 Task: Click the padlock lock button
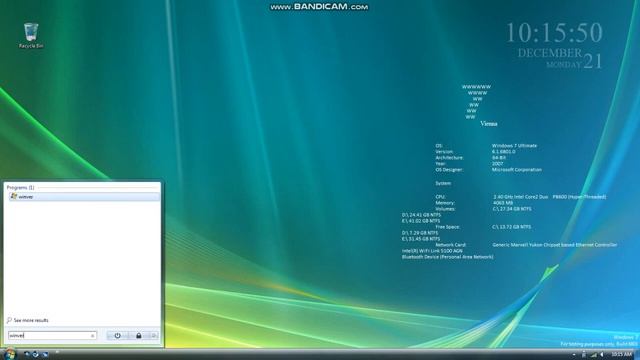[x=139, y=336]
